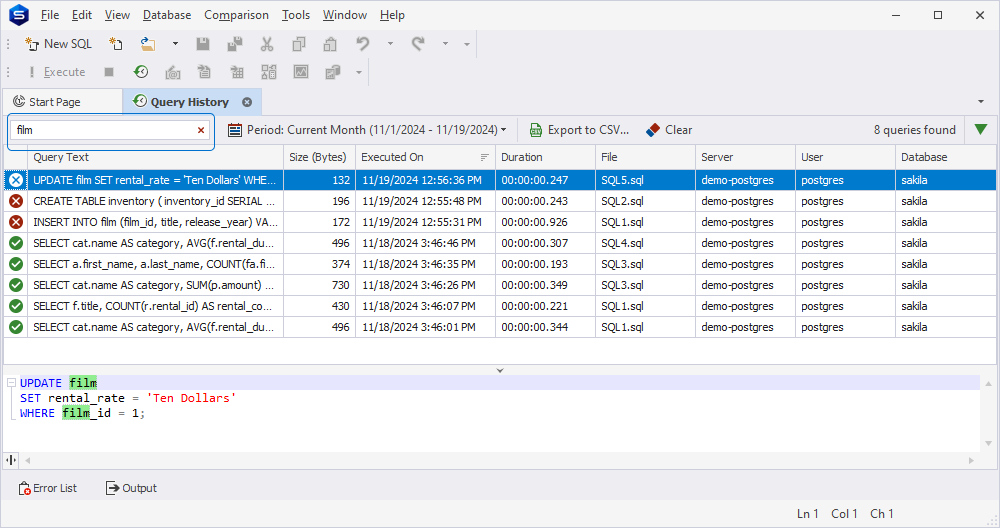Expand the open file dropdown arrow
This screenshot has height=528, width=1000.
(x=175, y=44)
